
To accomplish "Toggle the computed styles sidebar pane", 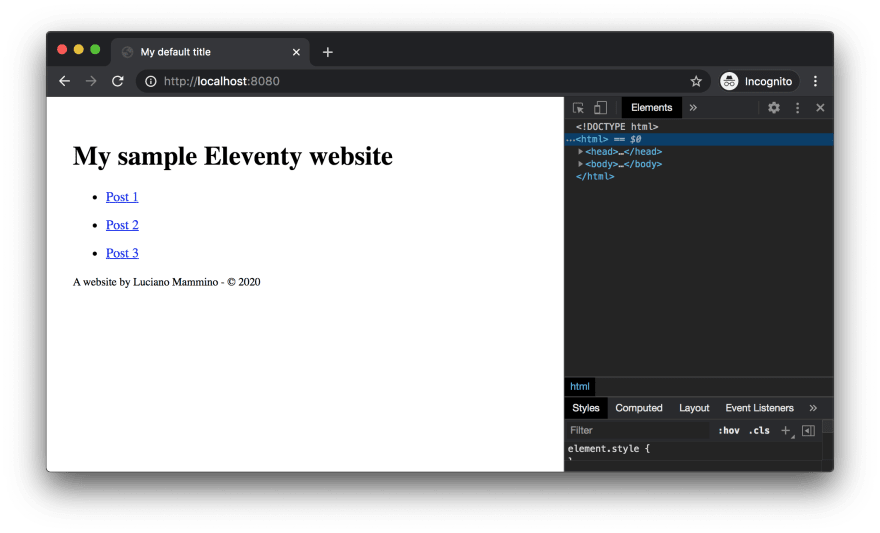I will point(809,430).
